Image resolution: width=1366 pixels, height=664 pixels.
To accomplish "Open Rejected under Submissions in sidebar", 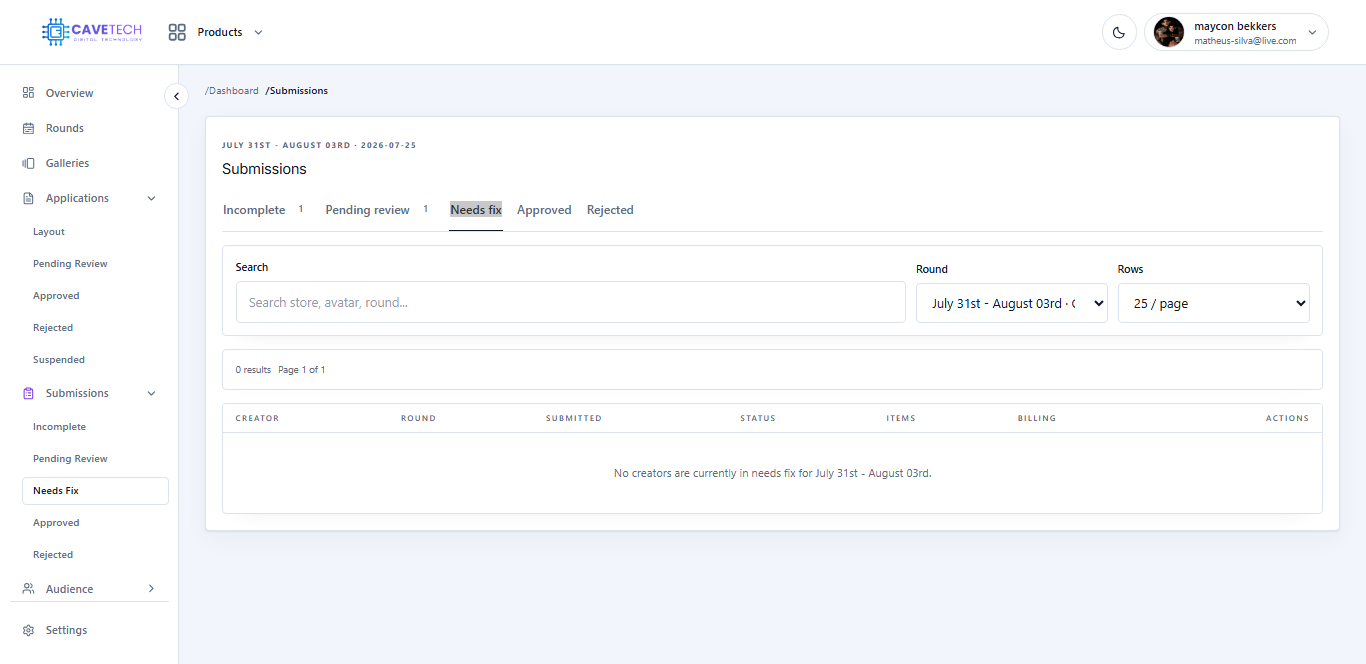I will 53,555.
